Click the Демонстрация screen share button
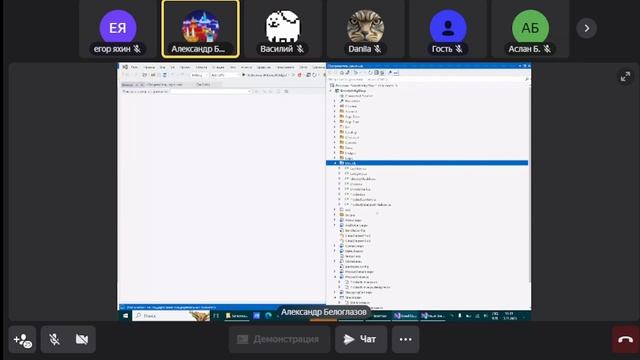This screenshot has height=360, width=640. (x=279, y=339)
